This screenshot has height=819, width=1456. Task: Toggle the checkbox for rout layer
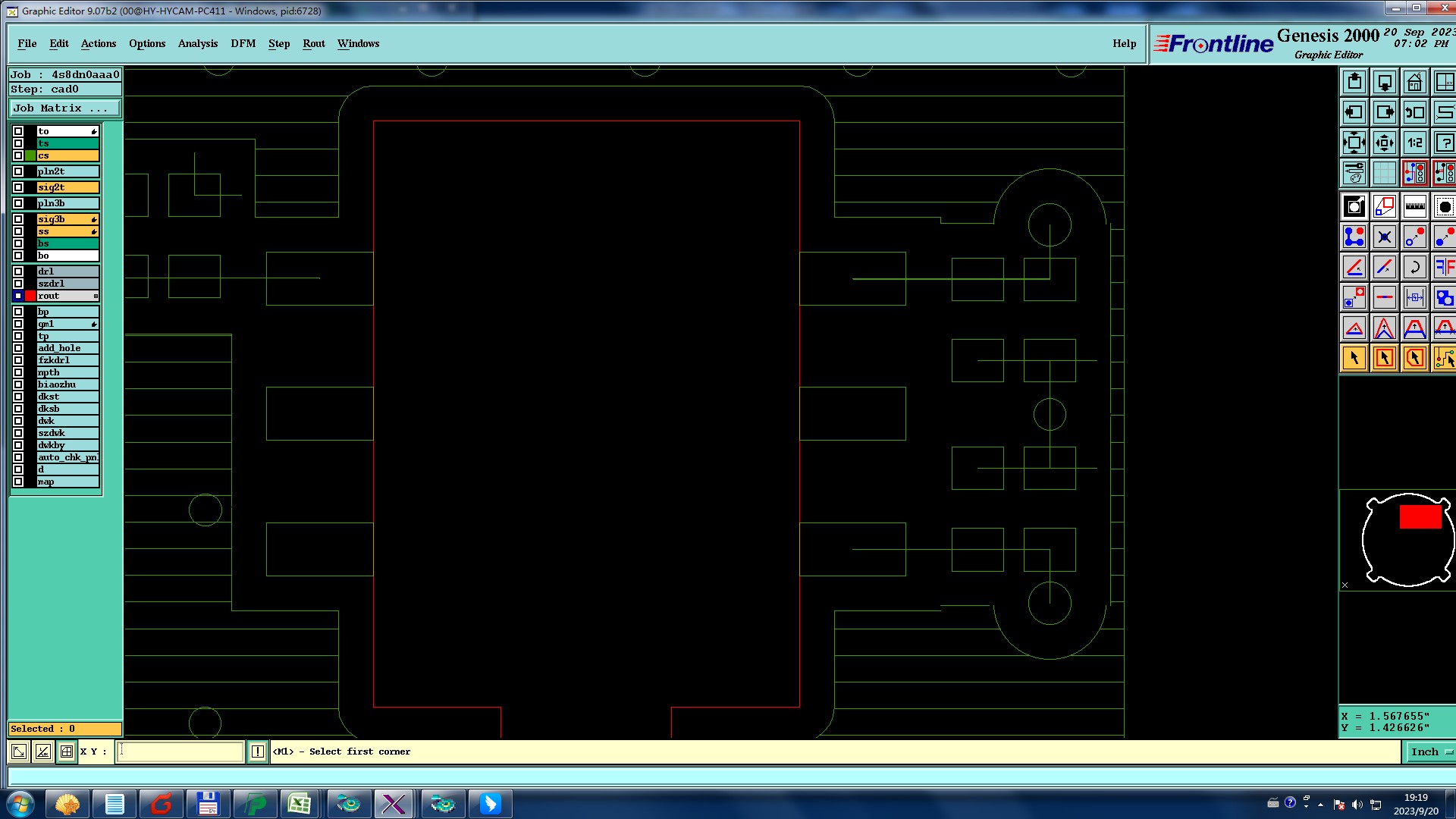18,296
